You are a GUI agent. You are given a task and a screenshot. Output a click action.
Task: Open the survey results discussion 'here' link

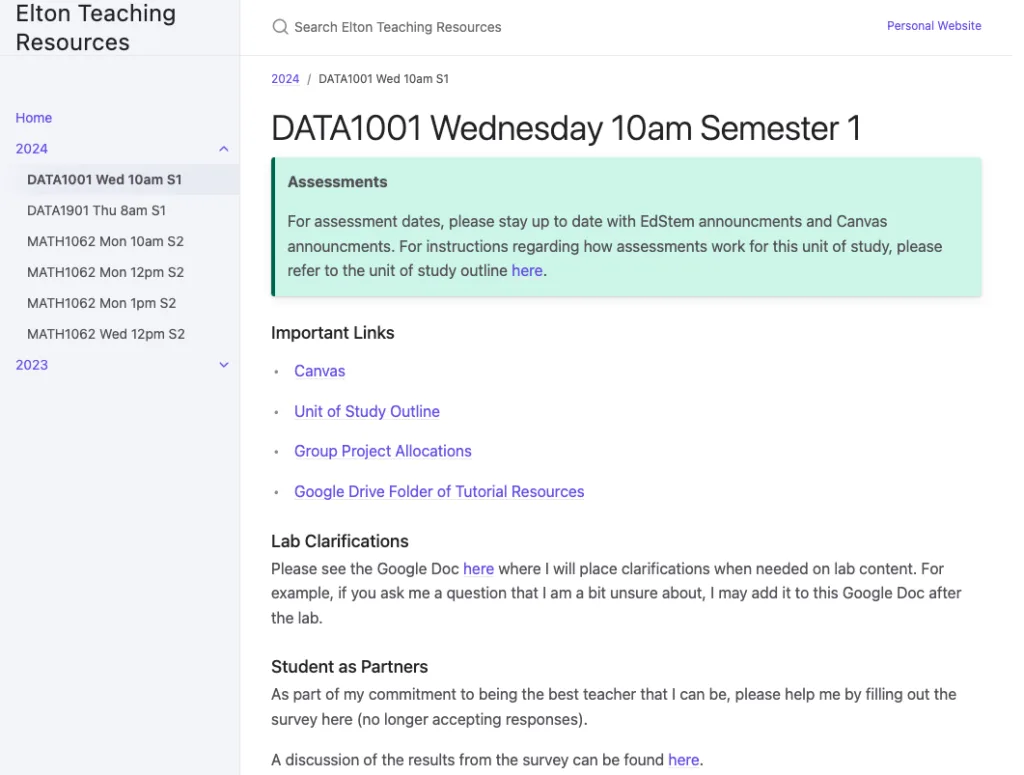click(x=684, y=760)
